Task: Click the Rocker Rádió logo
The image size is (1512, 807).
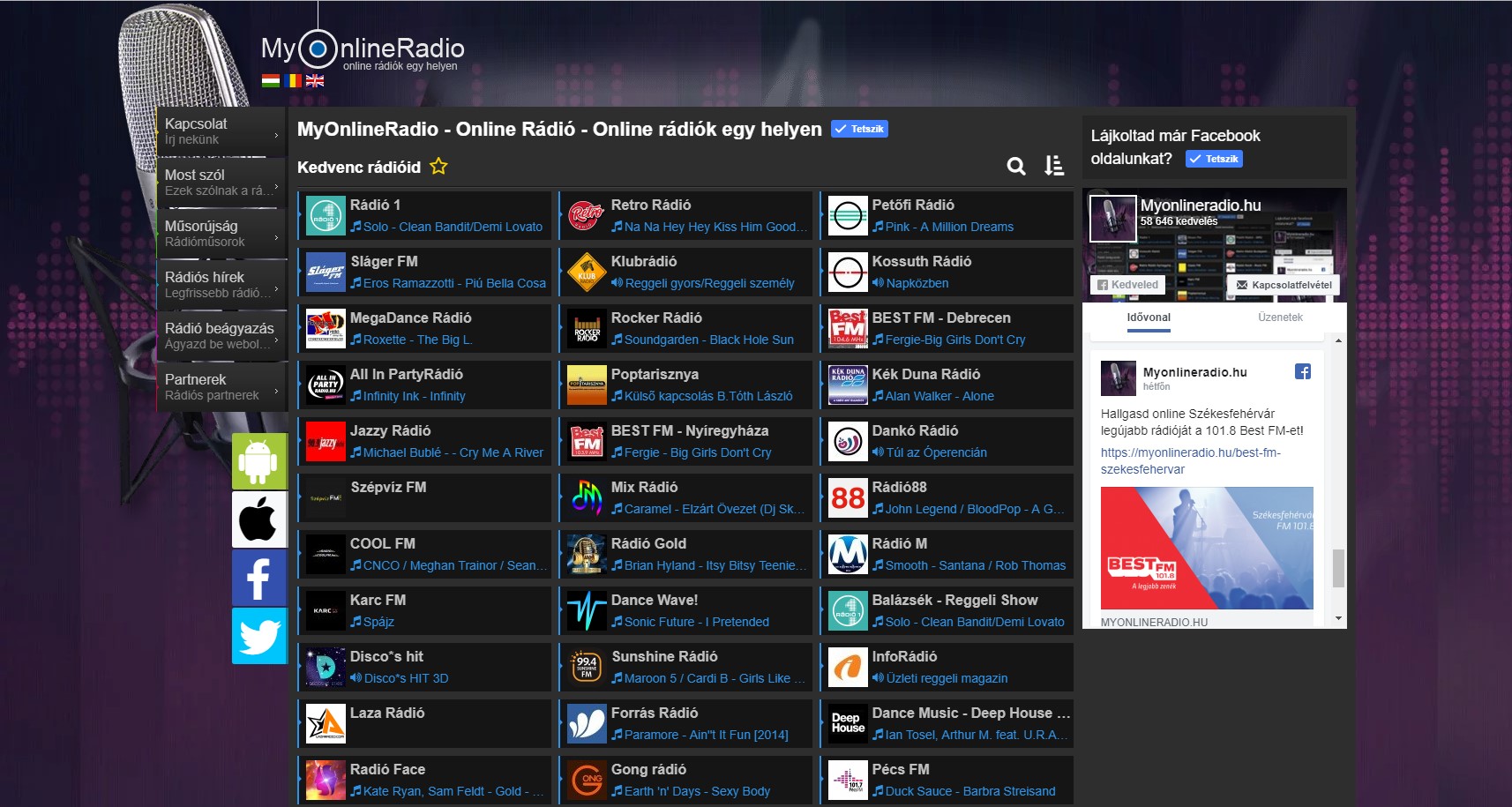Action: 587,329
